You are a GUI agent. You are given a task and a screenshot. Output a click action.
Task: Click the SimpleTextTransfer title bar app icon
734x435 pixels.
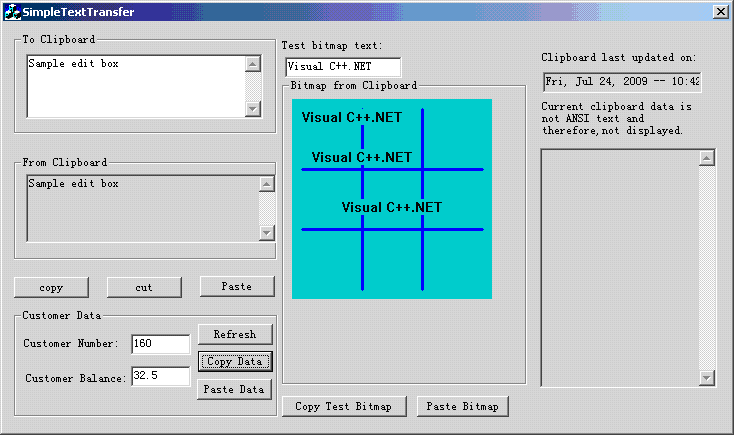click(12, 12)
